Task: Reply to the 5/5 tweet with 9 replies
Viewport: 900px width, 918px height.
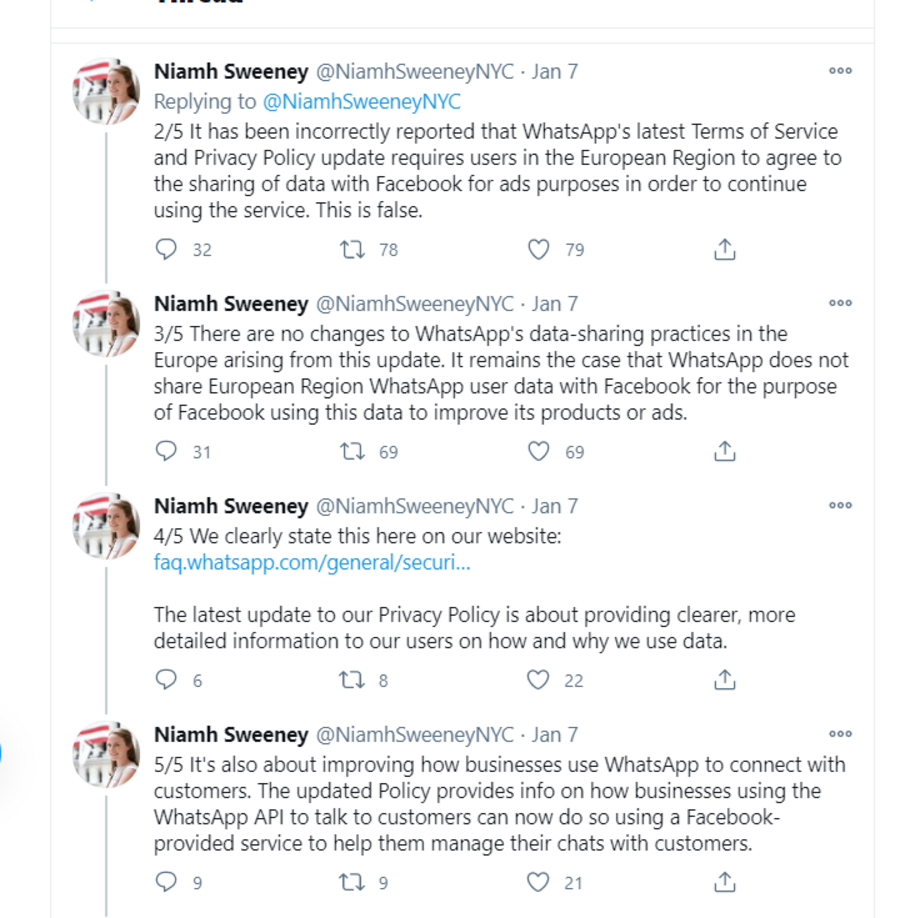Action: (166, 882)
